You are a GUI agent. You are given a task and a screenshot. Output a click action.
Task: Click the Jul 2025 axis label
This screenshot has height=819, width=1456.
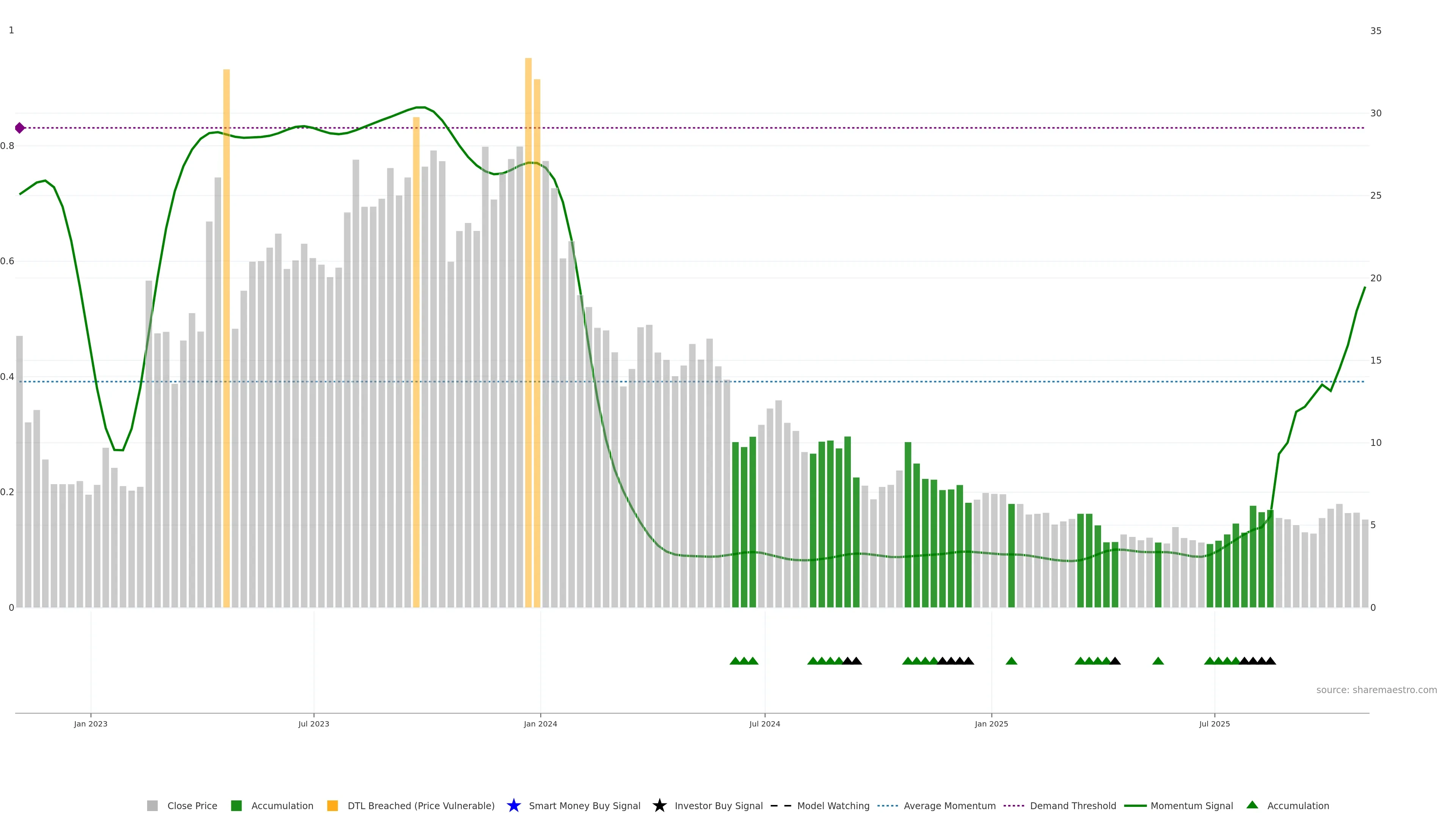point(1214,723)
